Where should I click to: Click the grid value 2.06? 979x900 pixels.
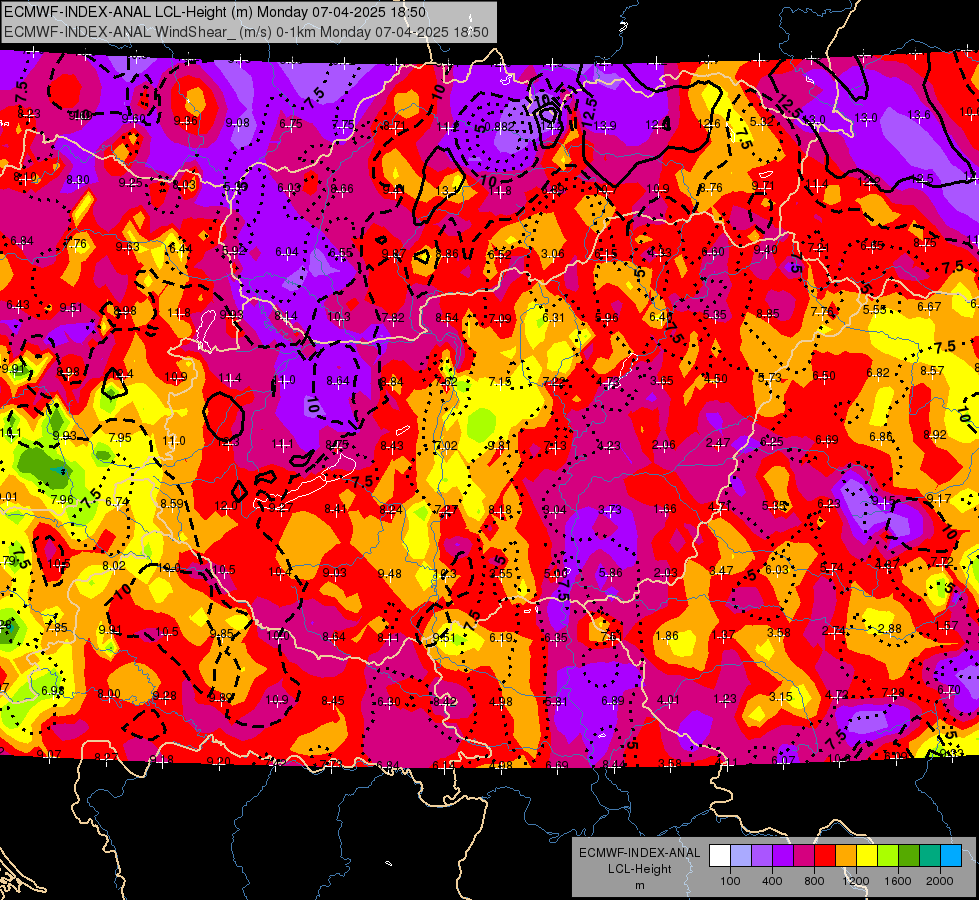click(x=664, y=445)
